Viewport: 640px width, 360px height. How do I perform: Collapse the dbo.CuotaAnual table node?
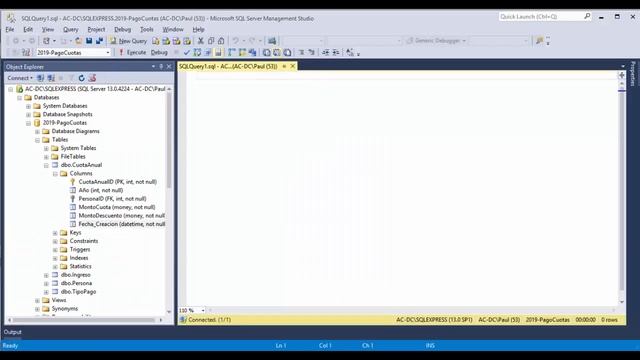[46, 165]
